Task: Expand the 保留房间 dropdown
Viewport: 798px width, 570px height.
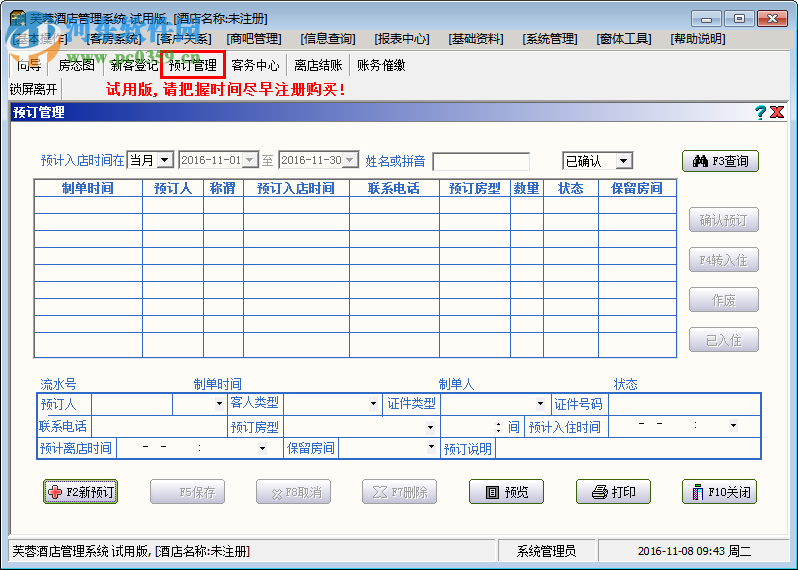Action: [431, 447]
